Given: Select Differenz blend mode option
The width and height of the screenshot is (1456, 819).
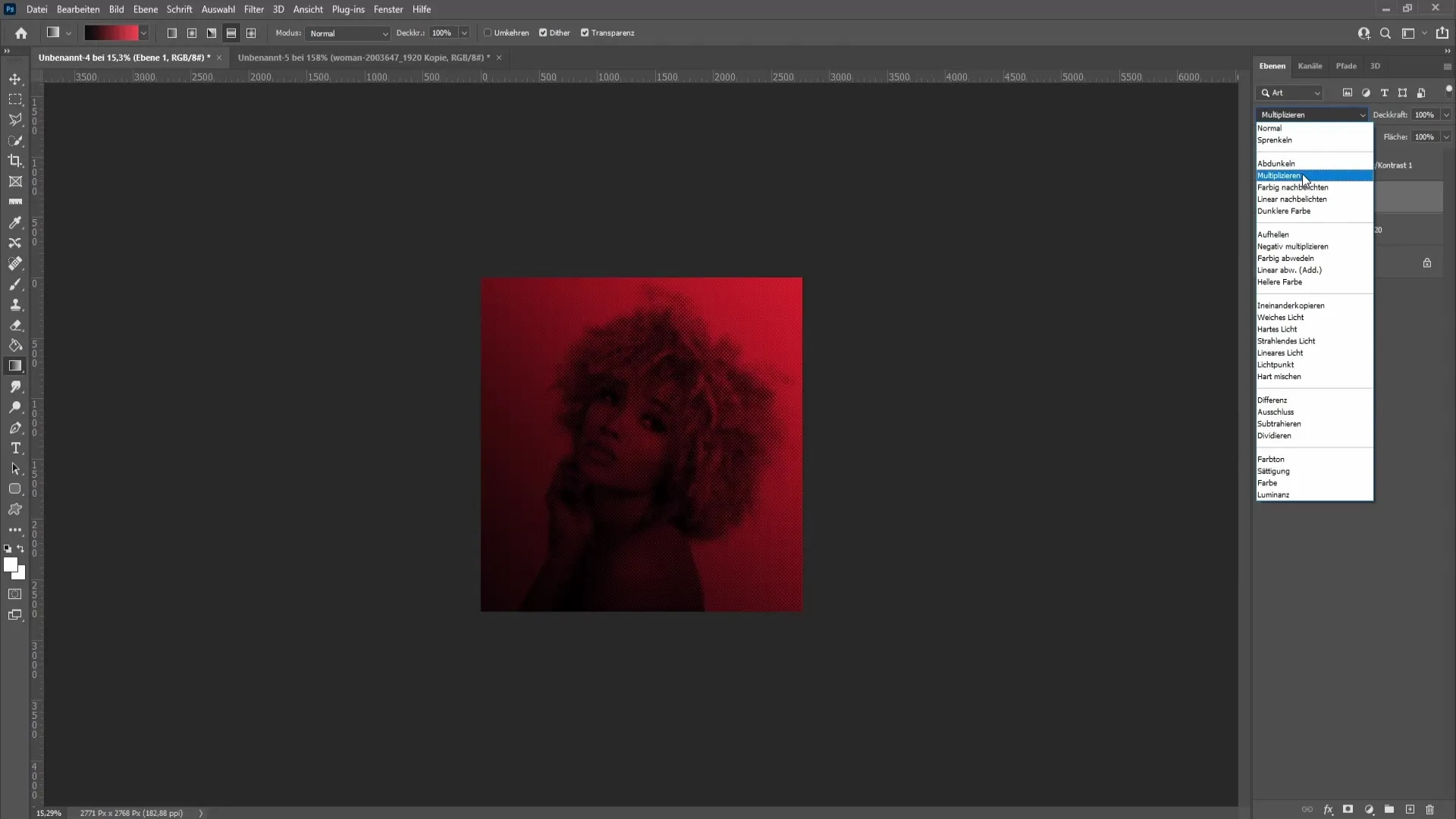Looking at the screenshot, I should point(1275,399).
